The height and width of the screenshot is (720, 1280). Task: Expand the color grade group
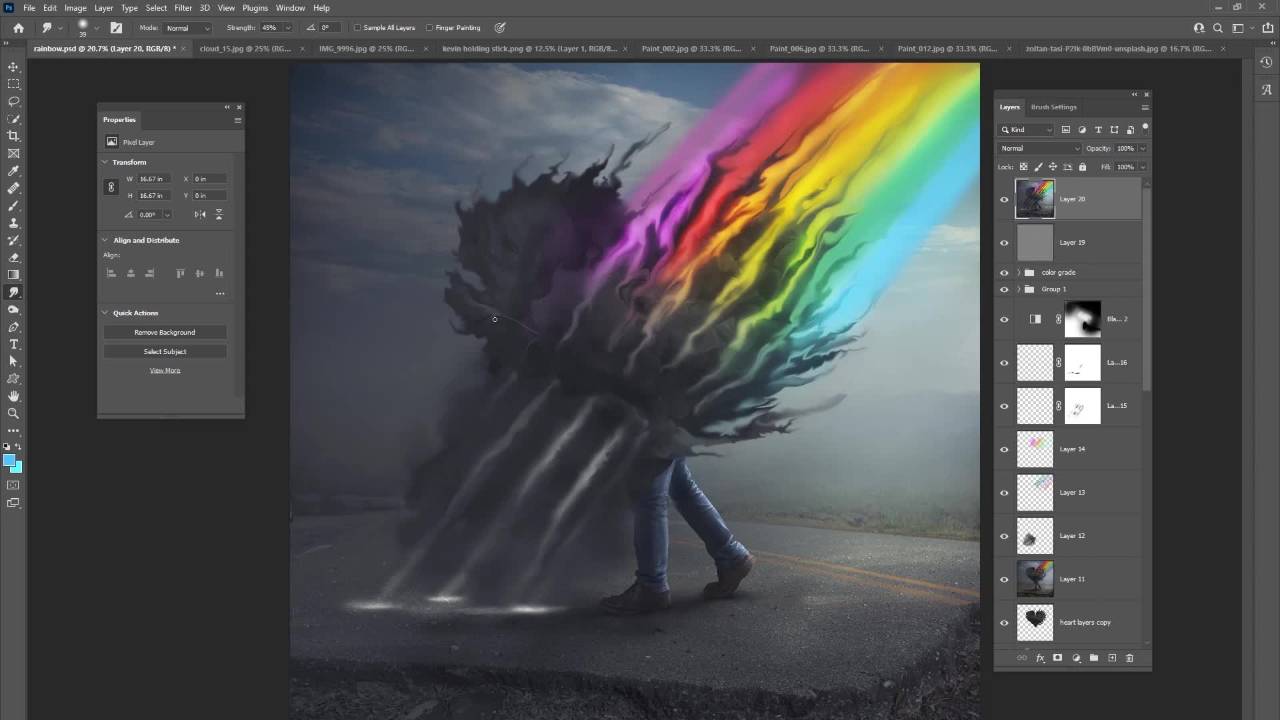[1018, 272]
